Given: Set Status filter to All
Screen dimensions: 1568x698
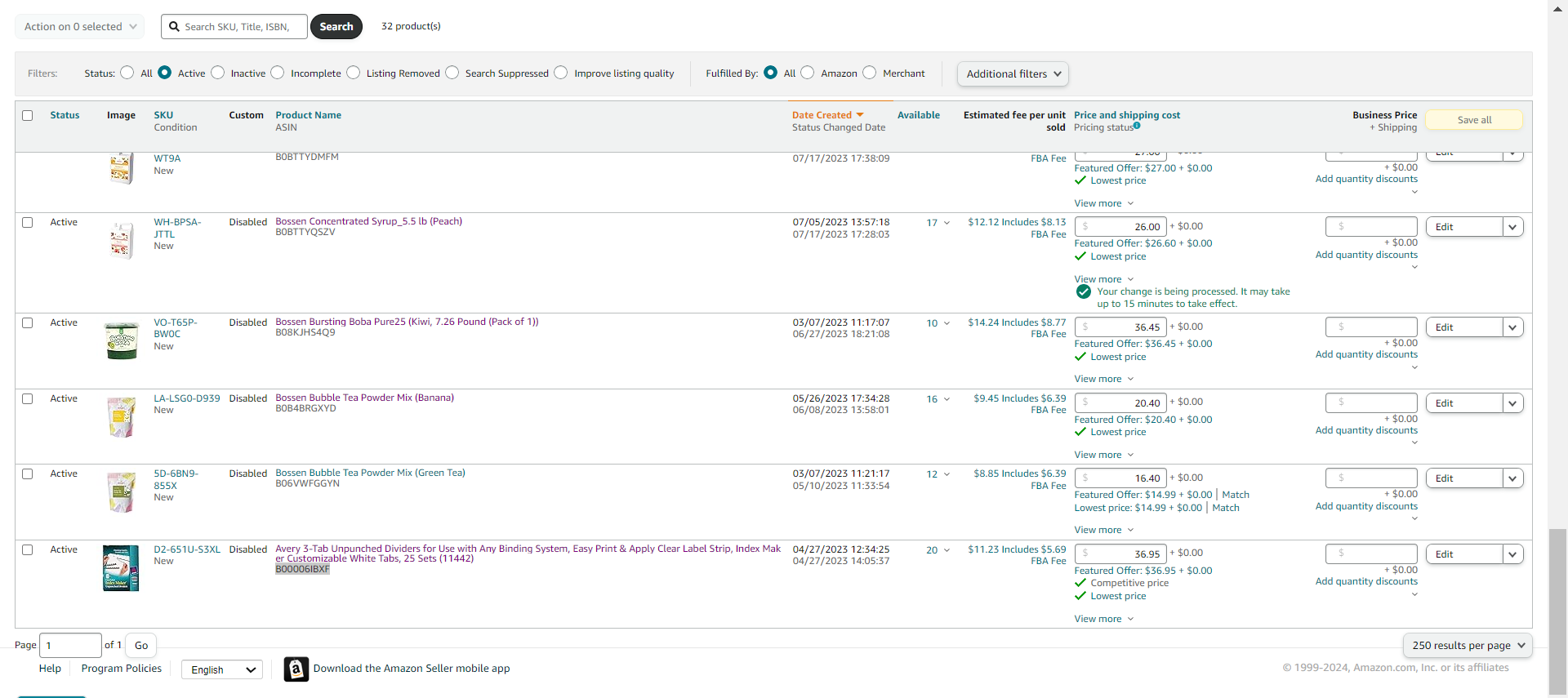Looking at the screenshot, I should point(127,73).
